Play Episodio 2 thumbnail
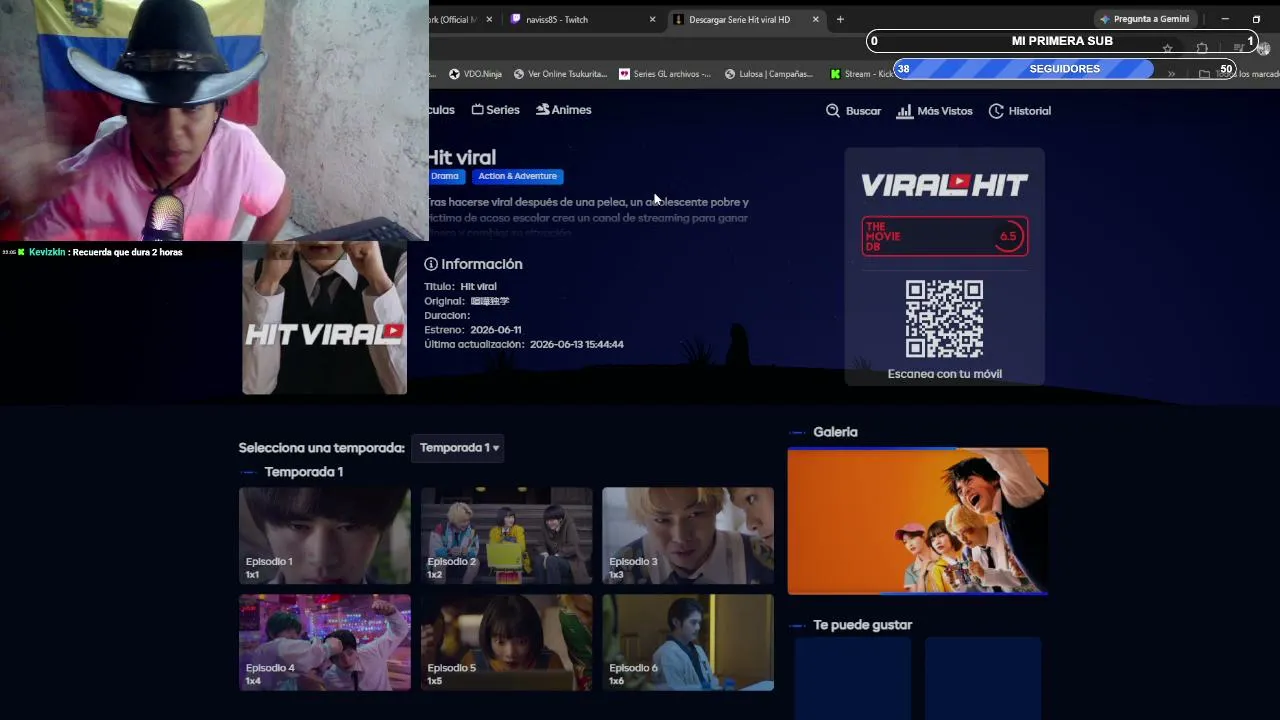 click(x=507, y=536)
